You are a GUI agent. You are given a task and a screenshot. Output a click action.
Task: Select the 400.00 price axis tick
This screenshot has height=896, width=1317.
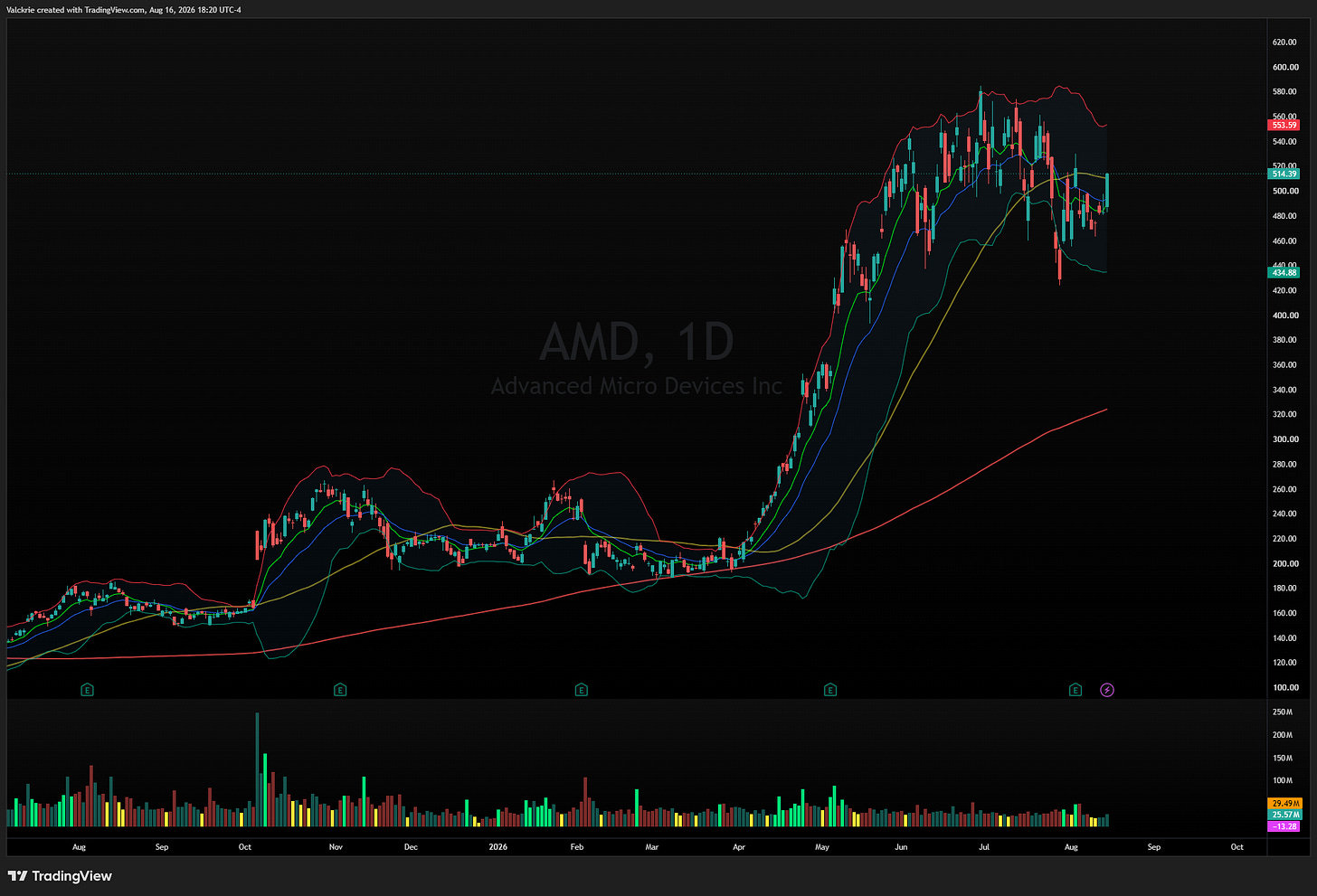1285,316
